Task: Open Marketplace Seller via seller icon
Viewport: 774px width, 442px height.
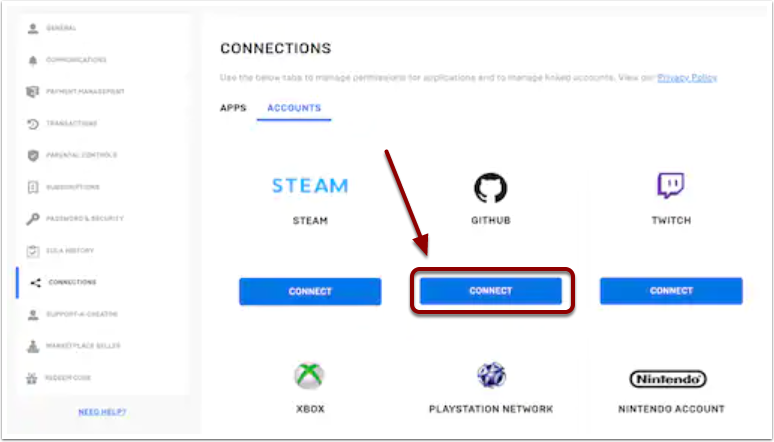Action: point(33,346)
